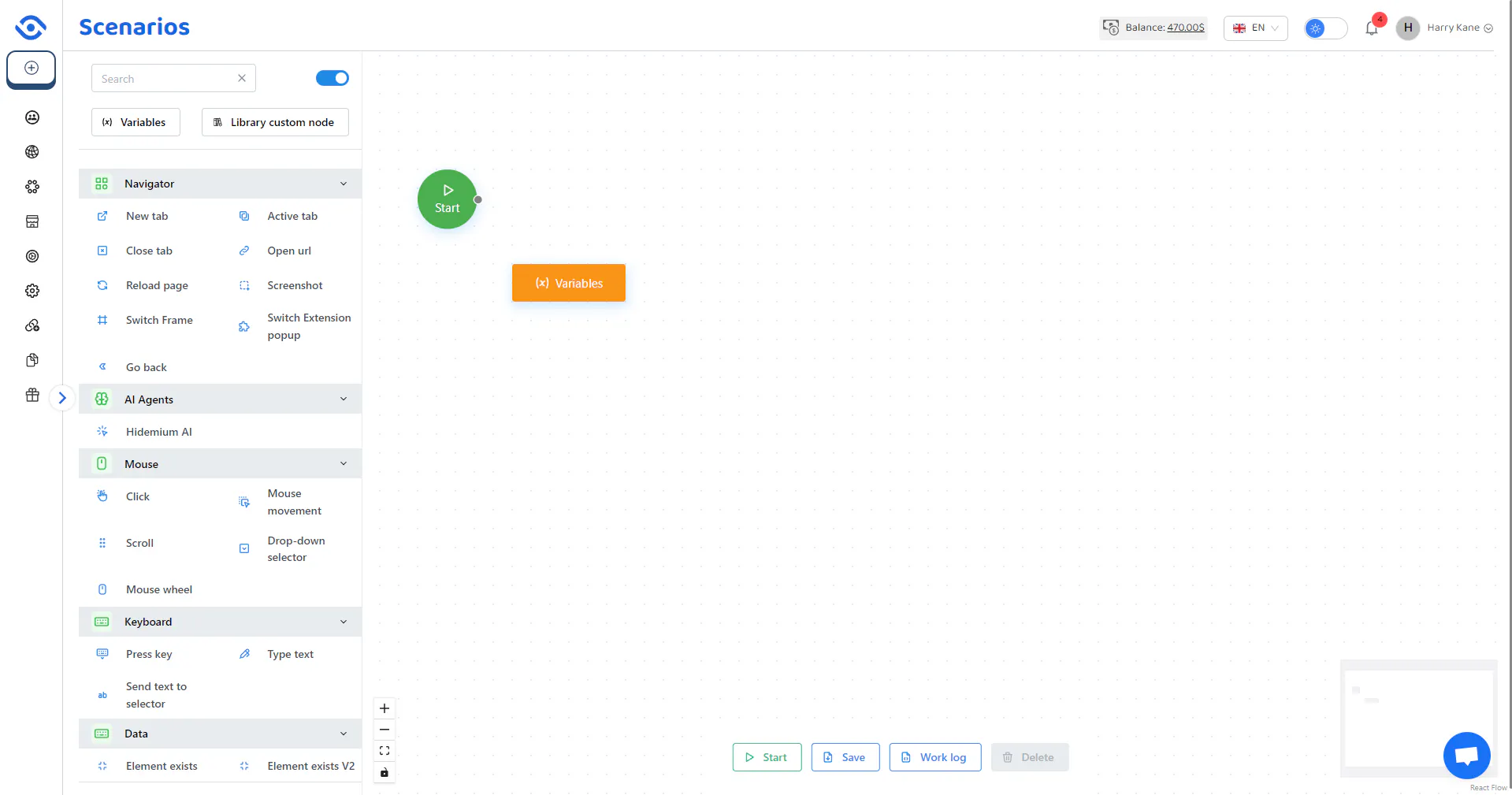Image resolution: width=1512 pixels, height=795 pixels.
Task: Select the green Start node on canvas
Action: tap(447, 199)
